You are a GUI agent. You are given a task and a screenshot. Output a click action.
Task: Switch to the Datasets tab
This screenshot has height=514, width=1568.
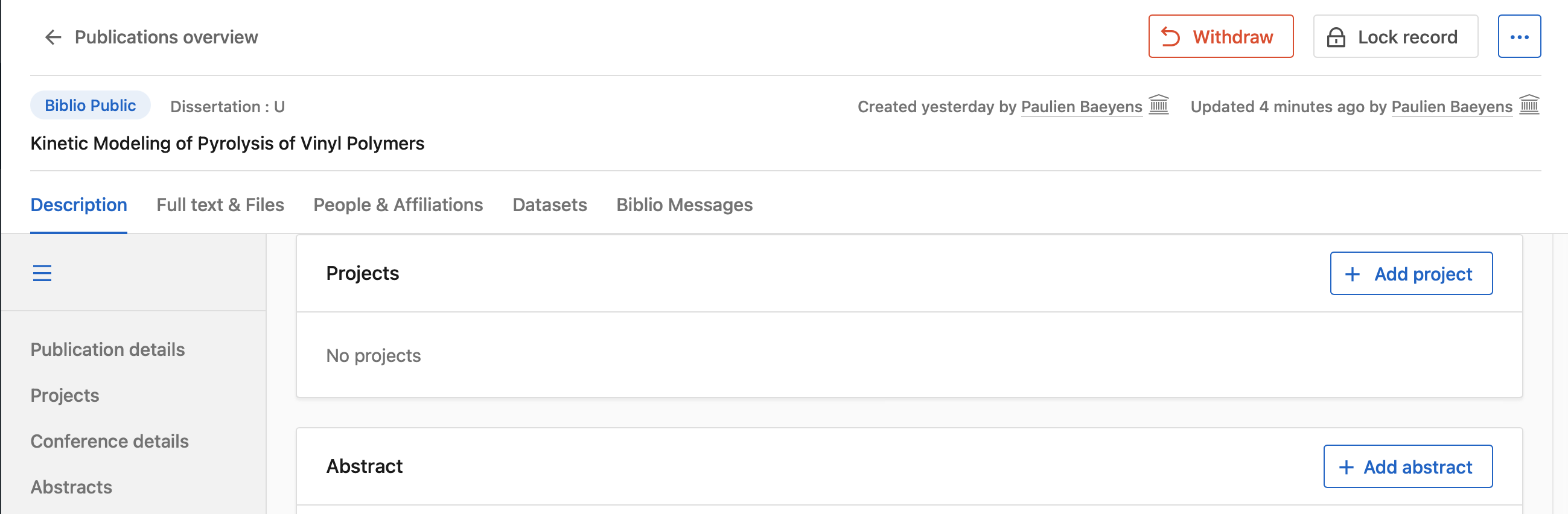pos(549,205)
